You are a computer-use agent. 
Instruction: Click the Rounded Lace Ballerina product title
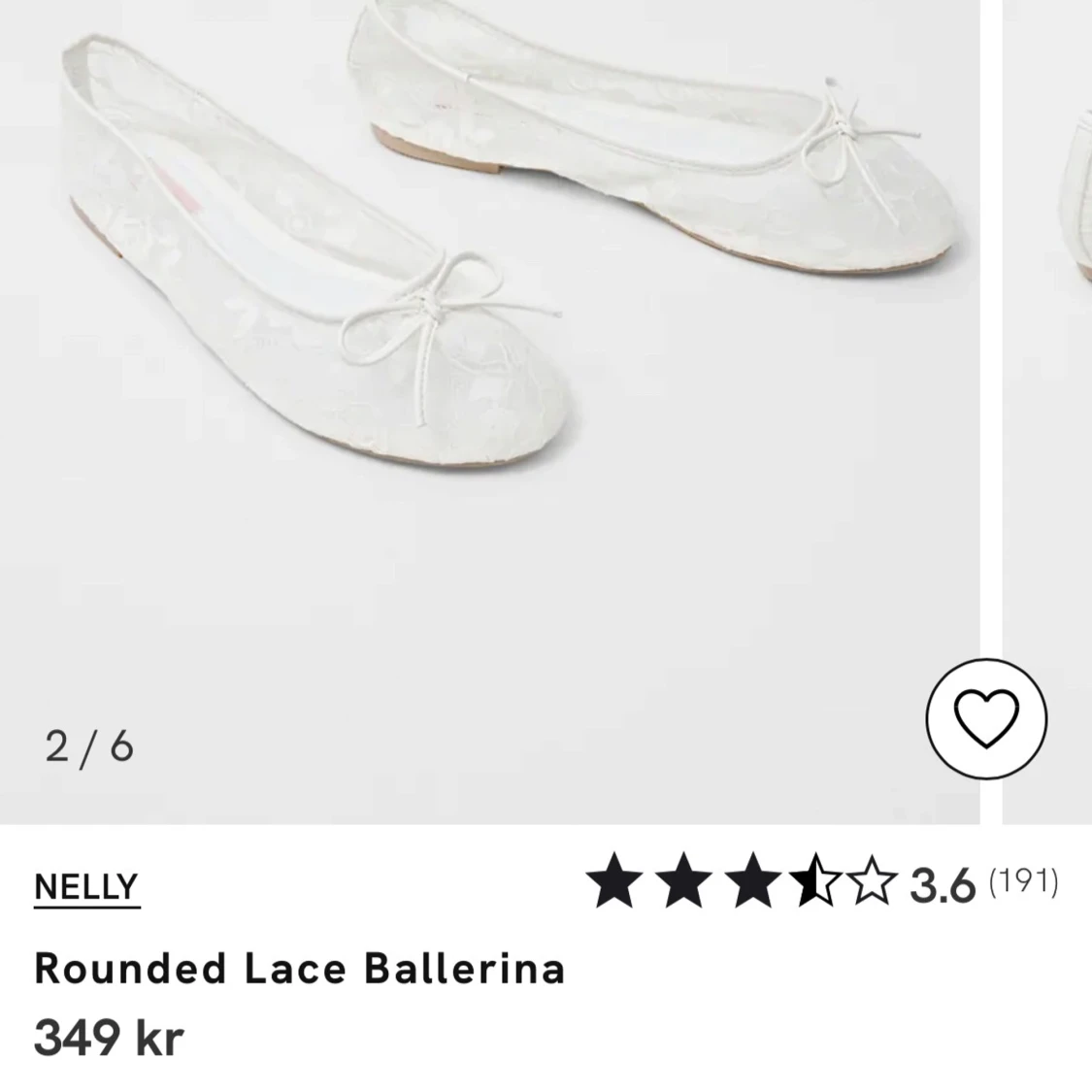300,968
